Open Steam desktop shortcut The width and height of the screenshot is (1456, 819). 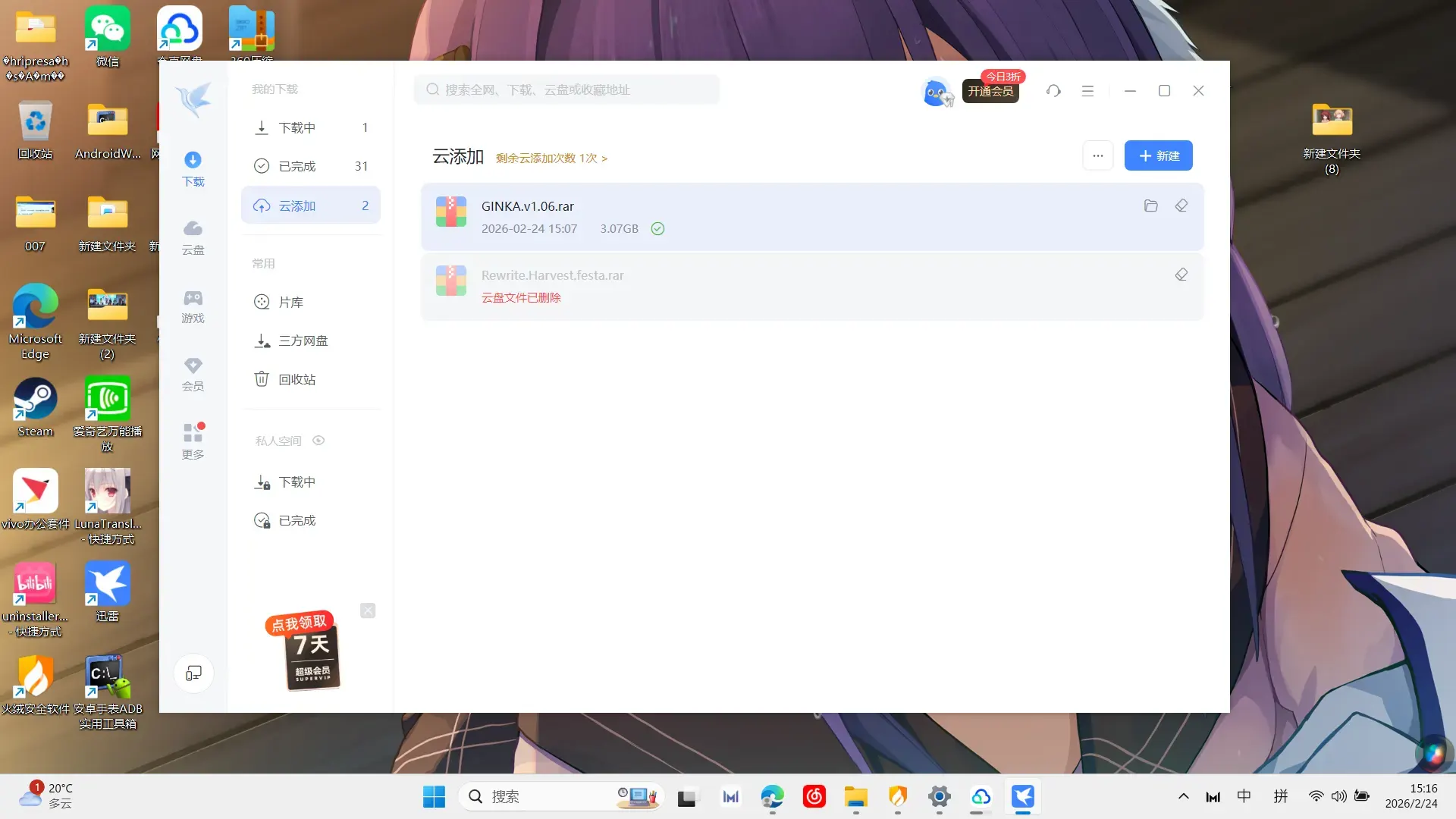pos(36,407)
